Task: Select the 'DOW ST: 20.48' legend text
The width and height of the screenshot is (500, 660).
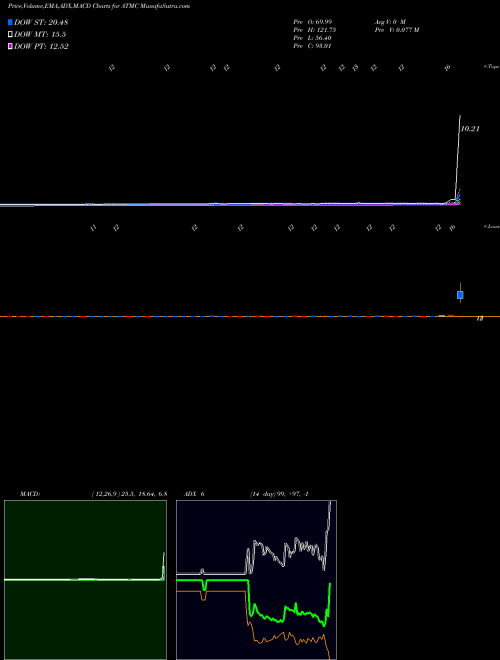Action: [41, 22]
